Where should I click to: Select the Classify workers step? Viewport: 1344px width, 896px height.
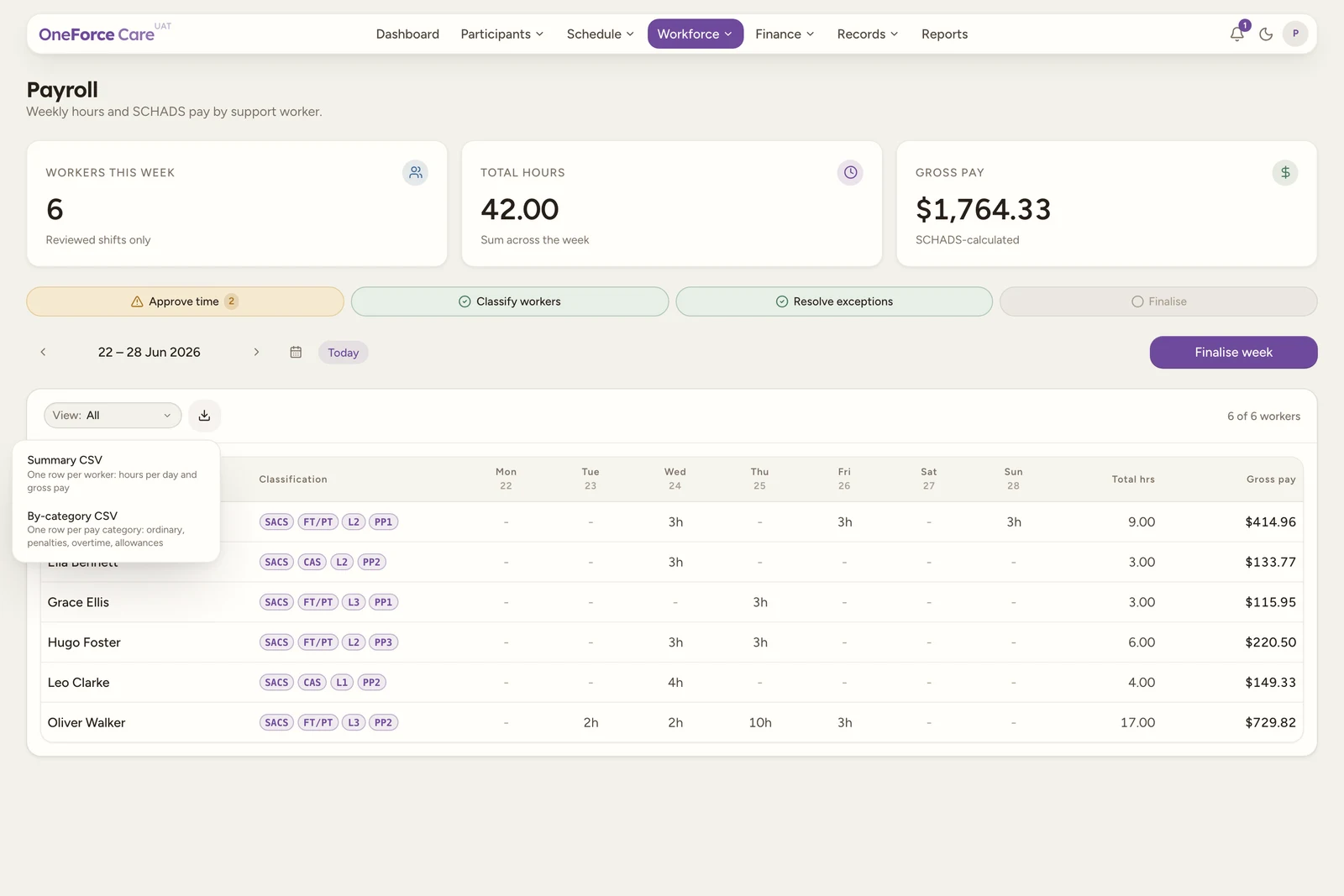[x=510, y=301]
